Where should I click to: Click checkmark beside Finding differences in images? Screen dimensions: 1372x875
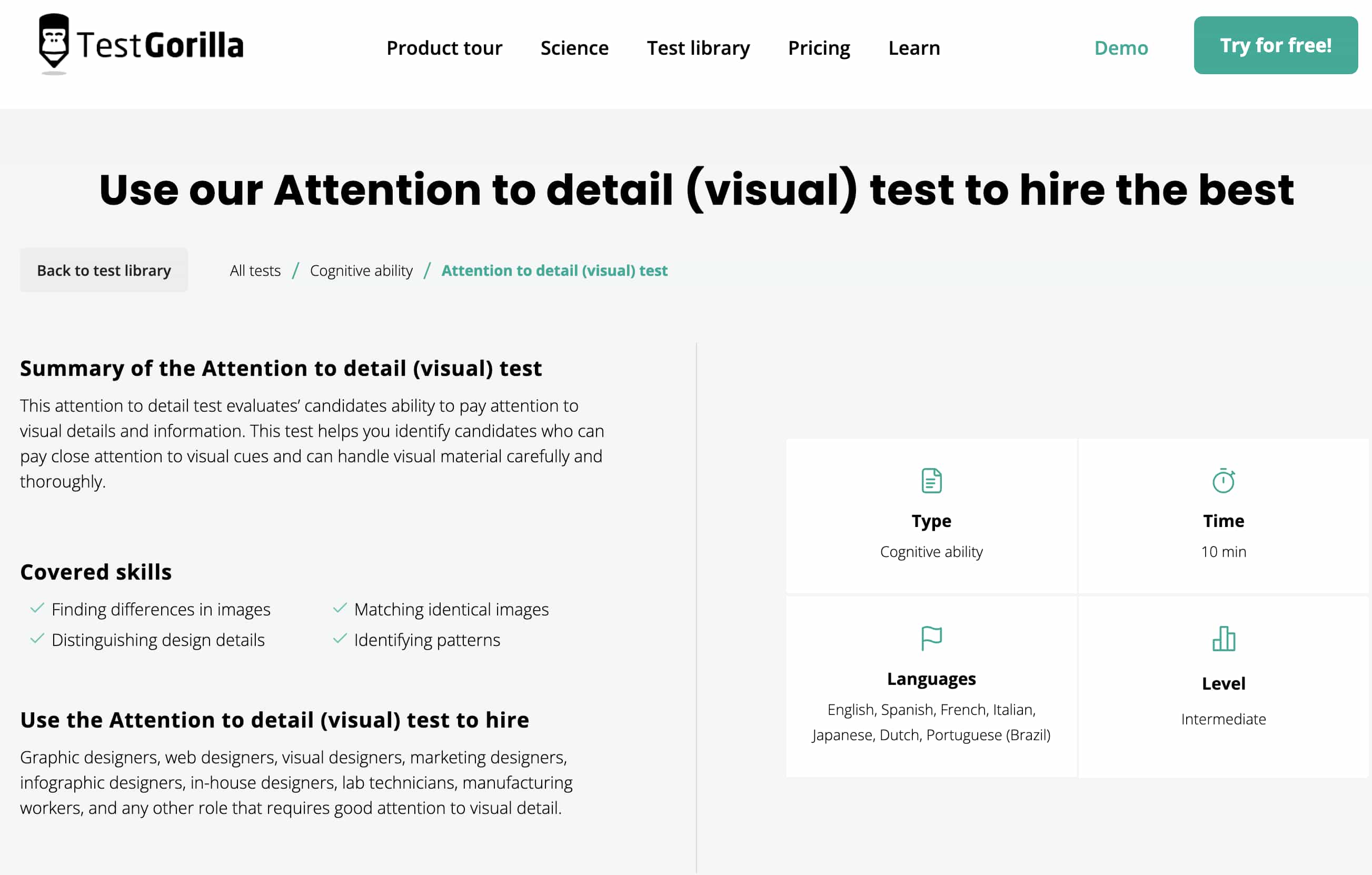click(37, 609)
